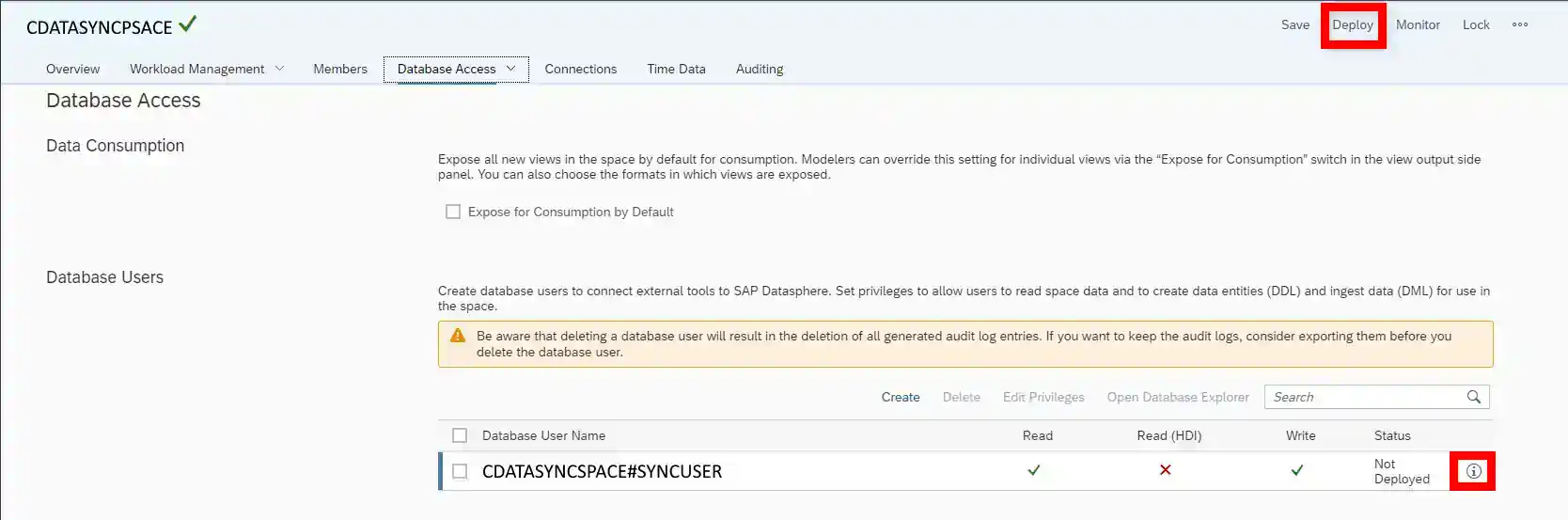Toggle the select-all database users checkbox
This screenshot has height=520, width=1568.
point(460,435)
